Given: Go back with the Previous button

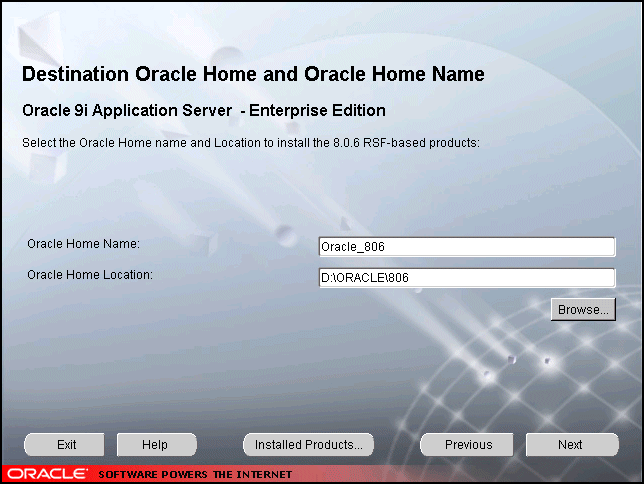Looking at the screenshot, I should click(467, 445).
